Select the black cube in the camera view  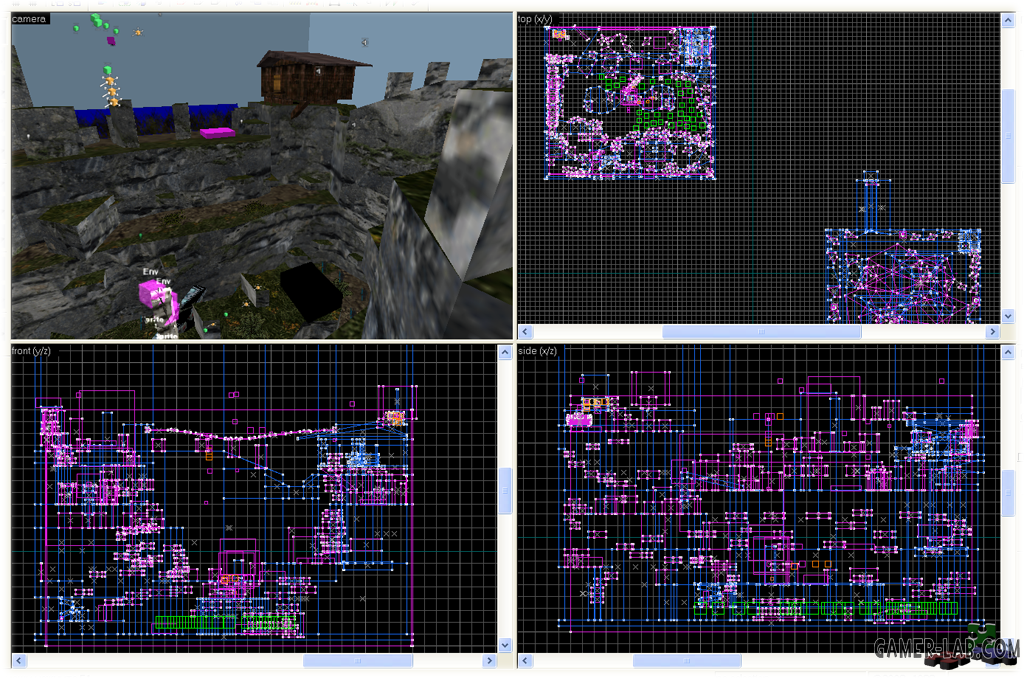(311, 291)
